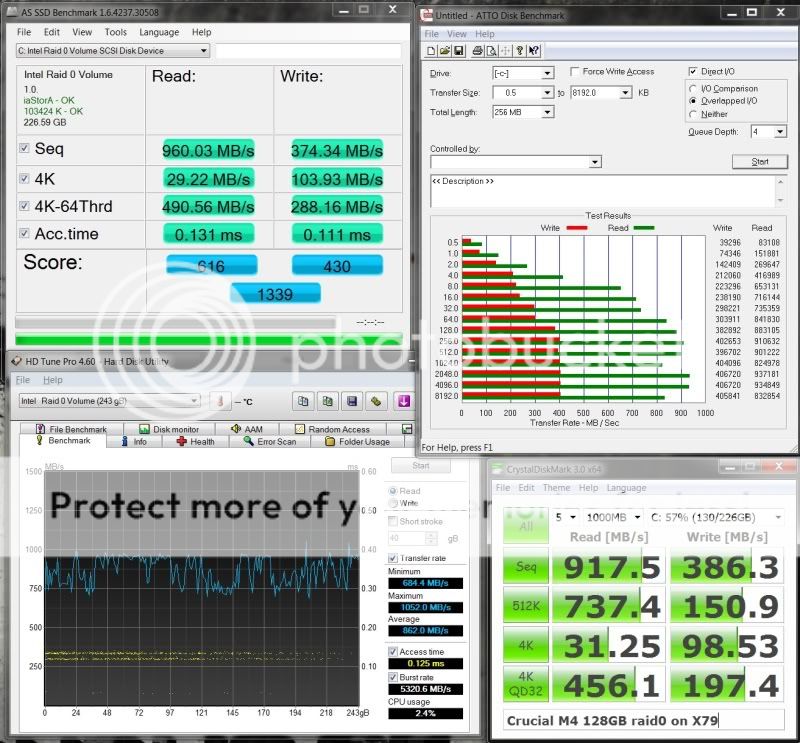Click the purple down-arrow icon in HD Tune
This screenshot has height=743, width=800.
402,401
